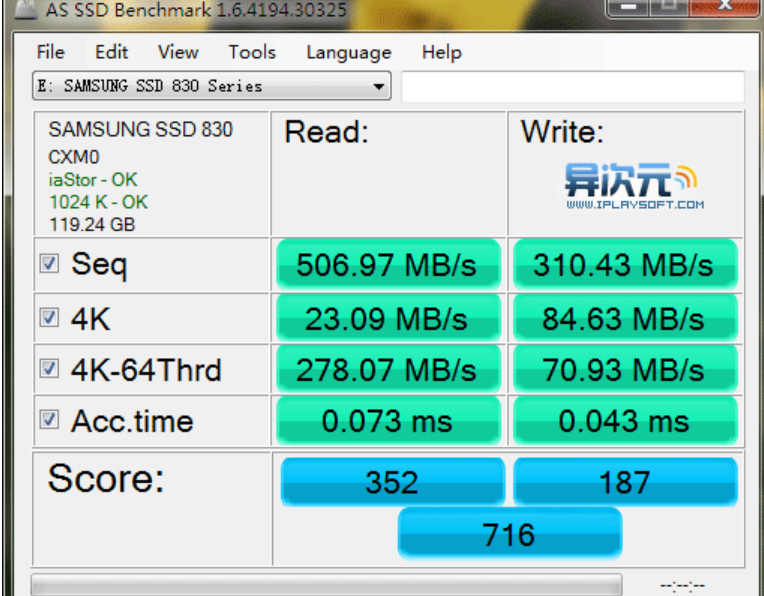Uncheck the 4K-64Thrd test checkbox
The height and width of the screenshot is (596, 764).
[48, 369]
